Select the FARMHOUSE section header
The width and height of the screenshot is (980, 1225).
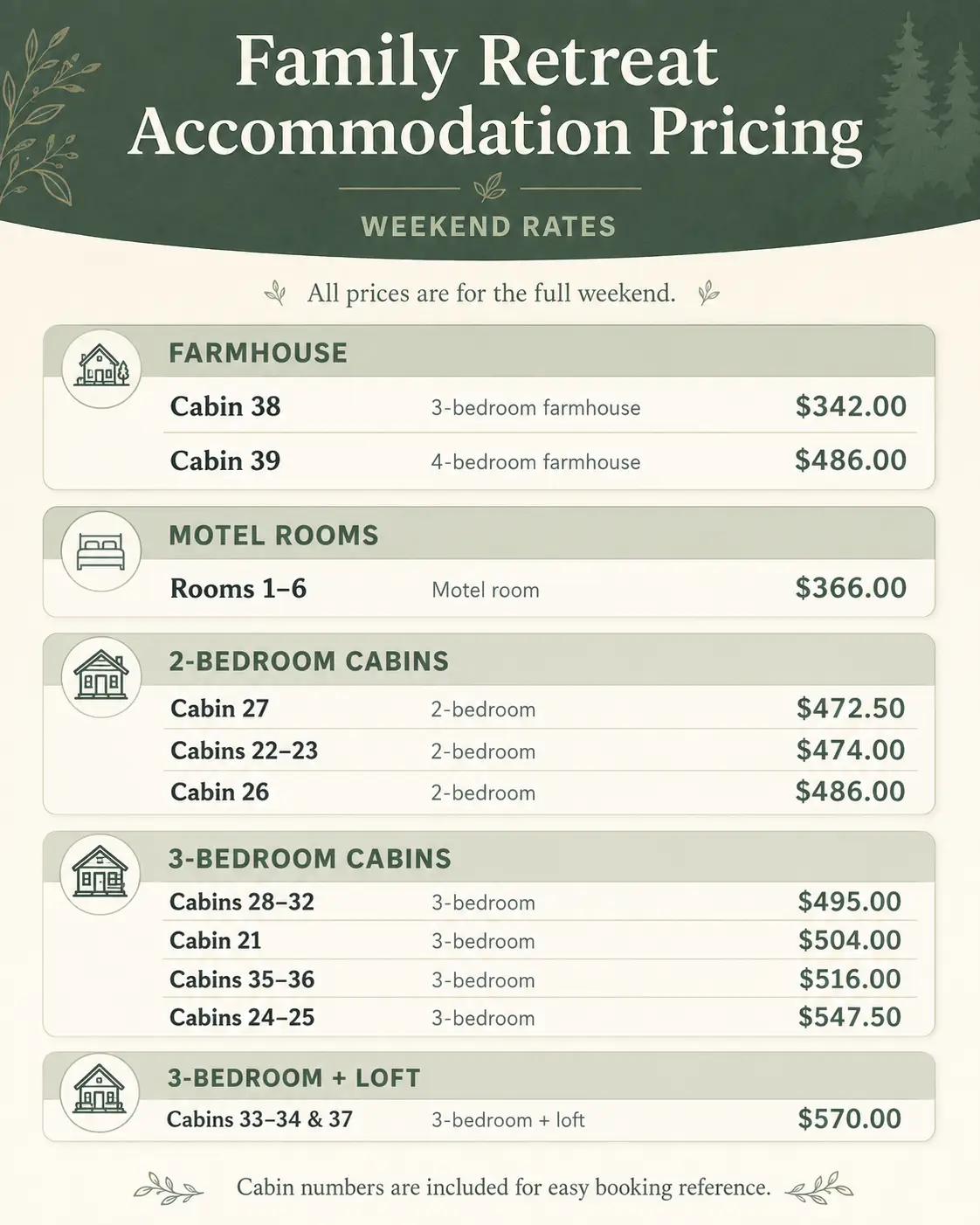[x=259, y=353]
